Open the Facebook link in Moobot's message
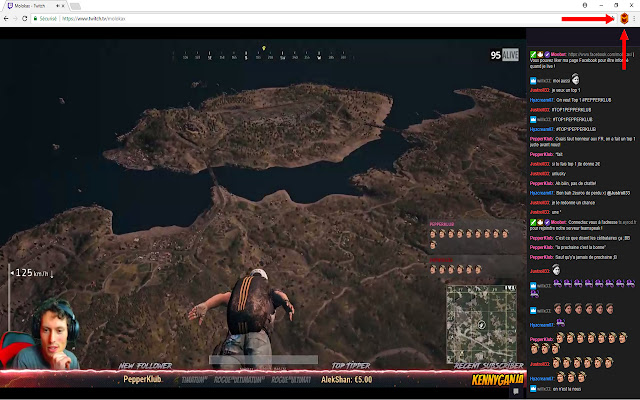Viewport: 640px width, 400px height. pyautogui.click(x=600, y=54)
